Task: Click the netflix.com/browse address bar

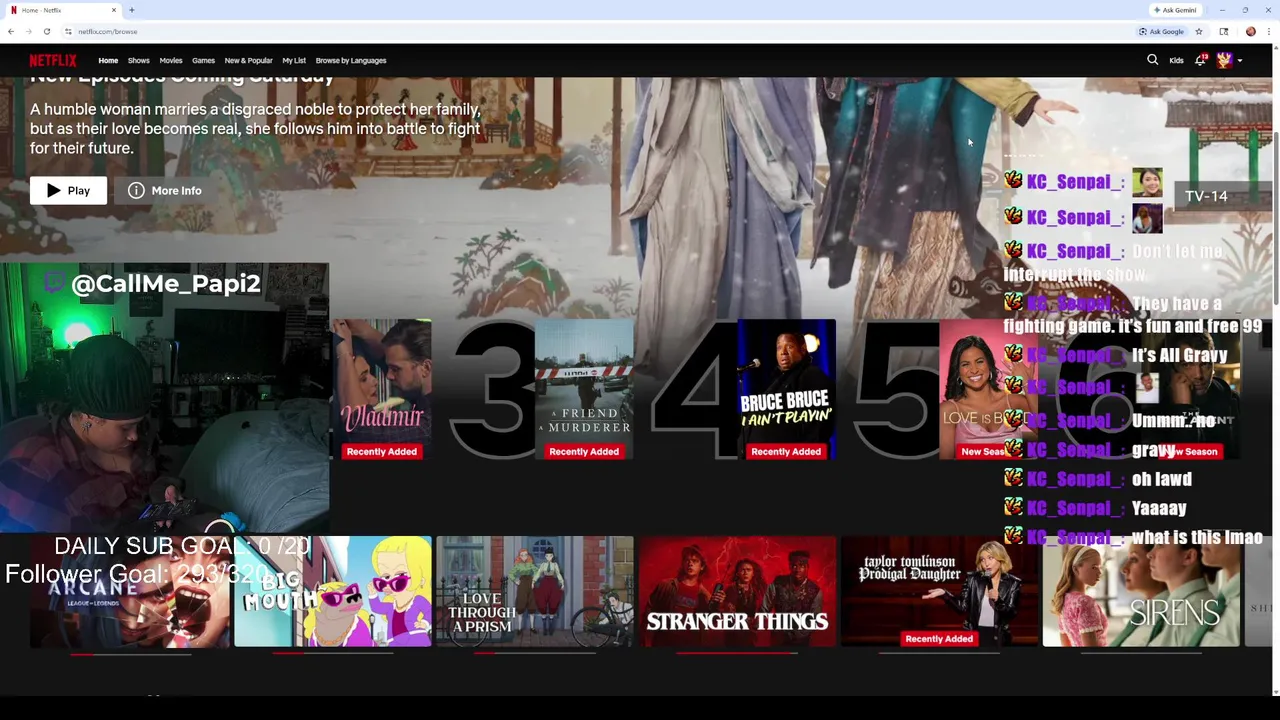Action: 600,31
